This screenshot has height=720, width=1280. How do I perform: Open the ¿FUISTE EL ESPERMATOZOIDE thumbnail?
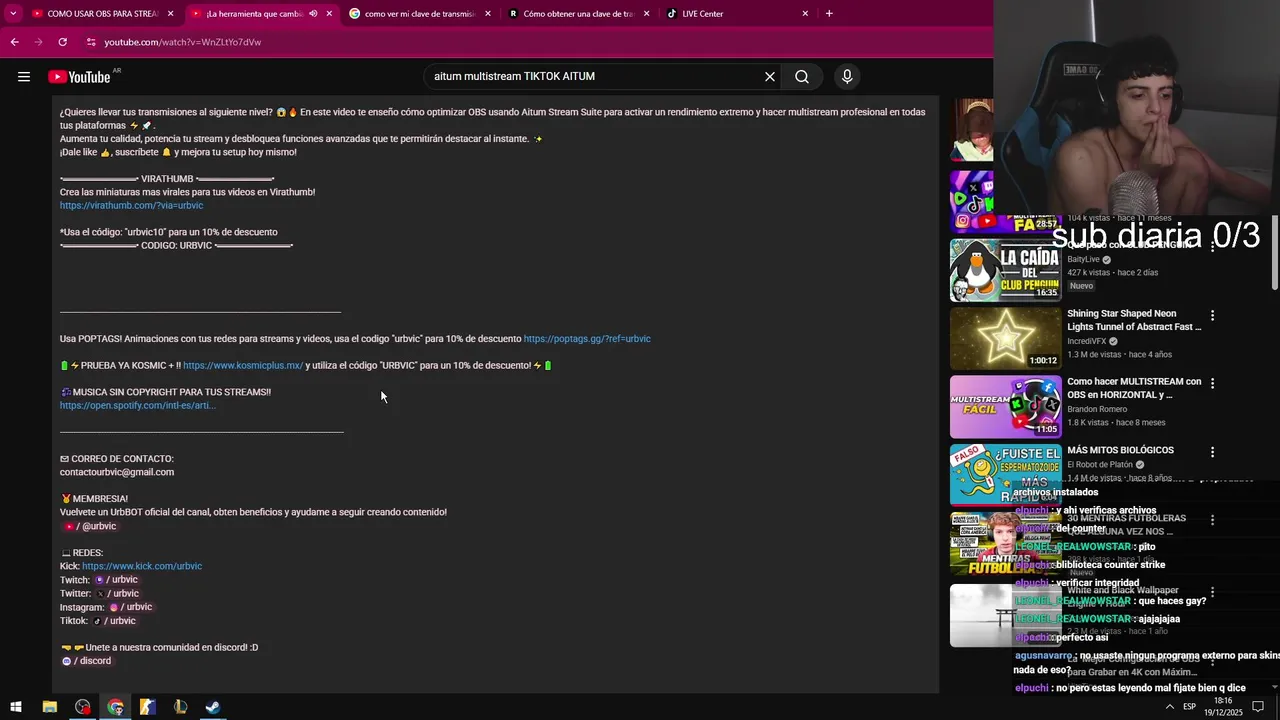1005,475
